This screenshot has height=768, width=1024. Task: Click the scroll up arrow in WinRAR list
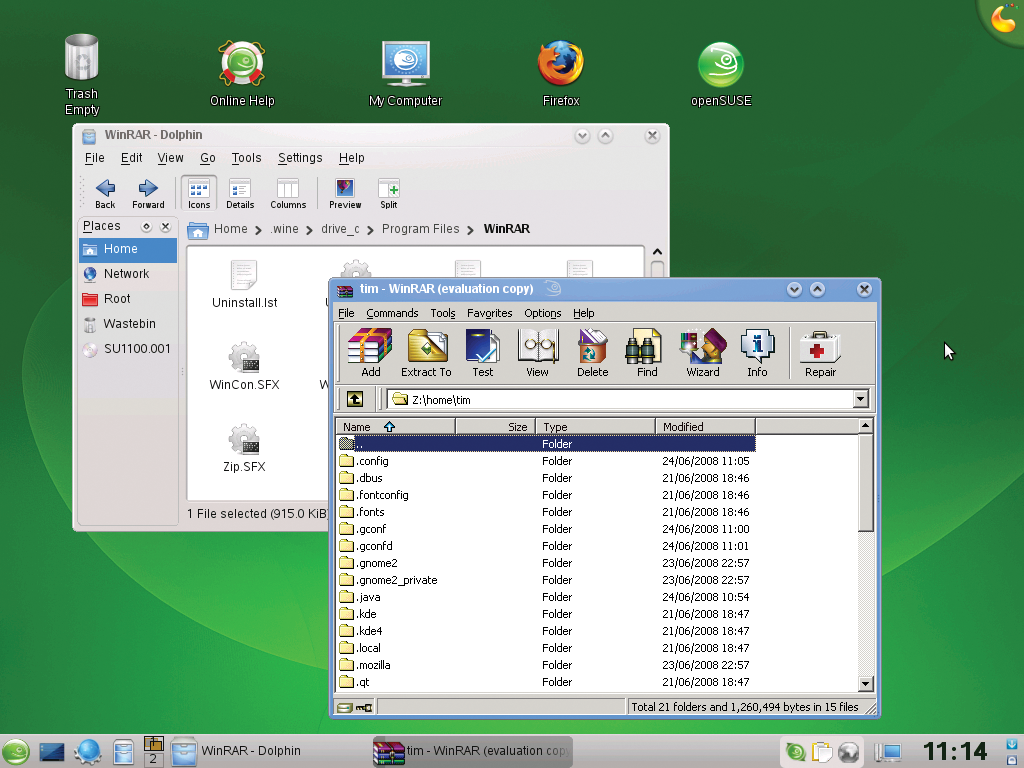(865, 426)
